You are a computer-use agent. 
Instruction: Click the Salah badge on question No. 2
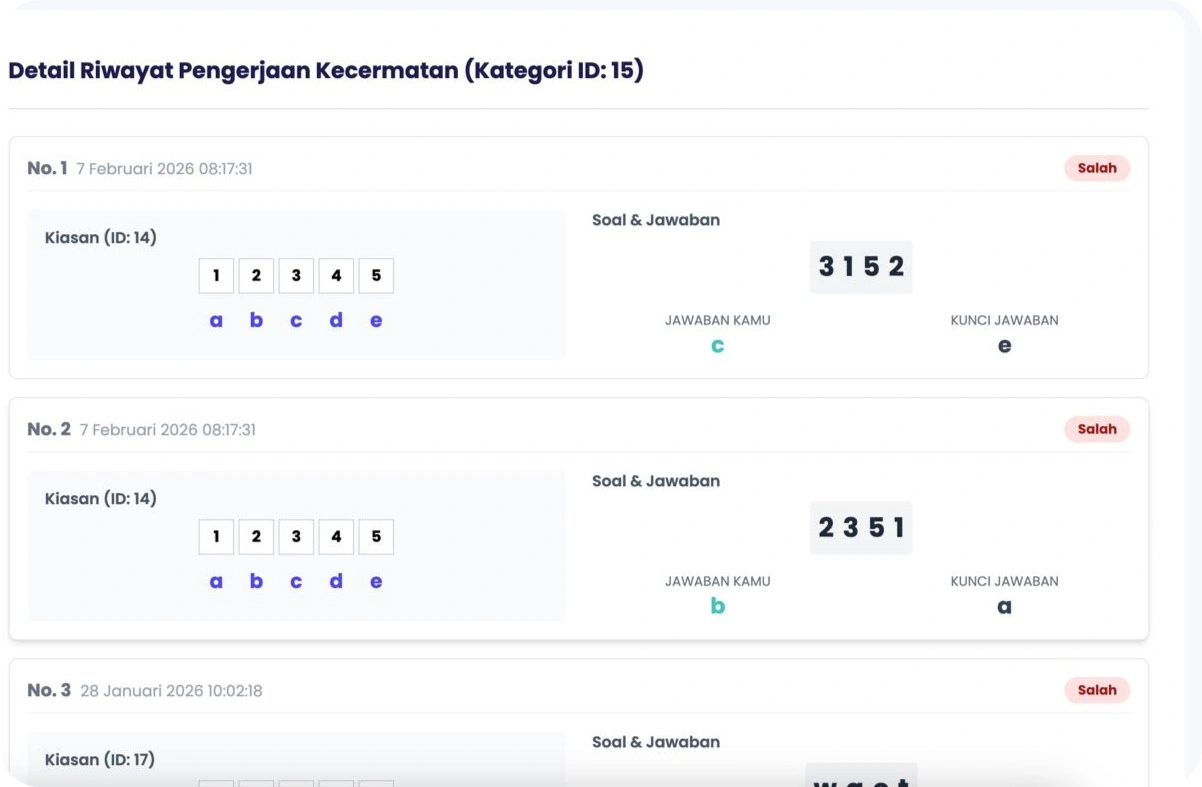1096,429
